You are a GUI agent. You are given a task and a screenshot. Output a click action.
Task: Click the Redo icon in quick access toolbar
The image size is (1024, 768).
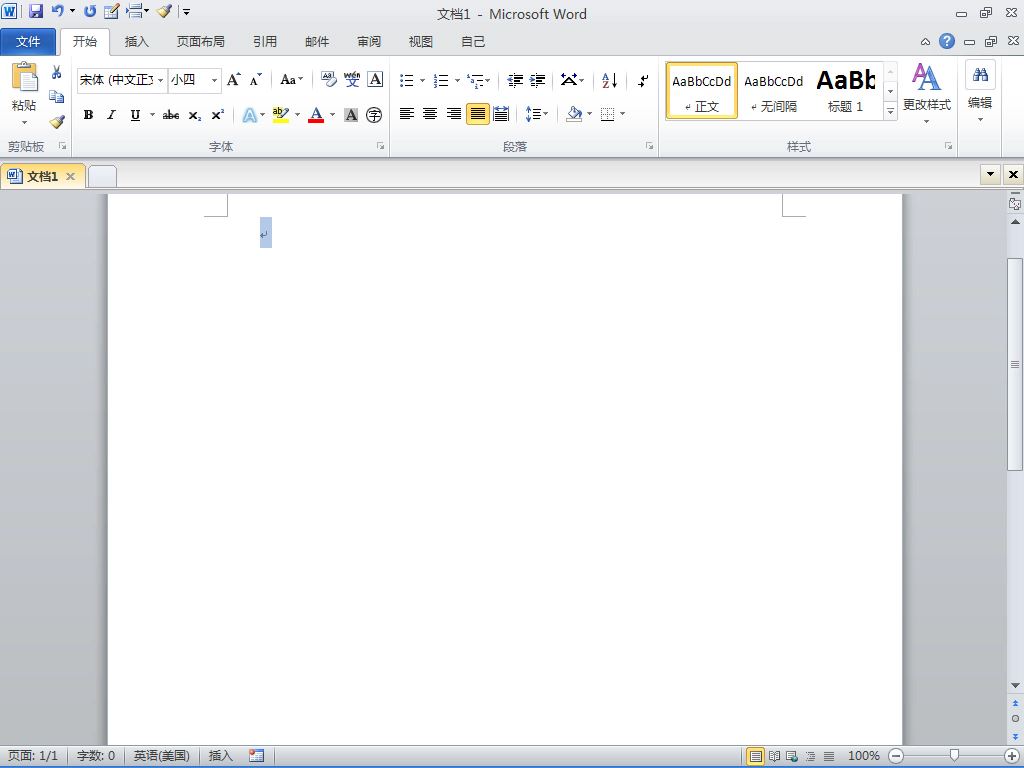[90, 11]
